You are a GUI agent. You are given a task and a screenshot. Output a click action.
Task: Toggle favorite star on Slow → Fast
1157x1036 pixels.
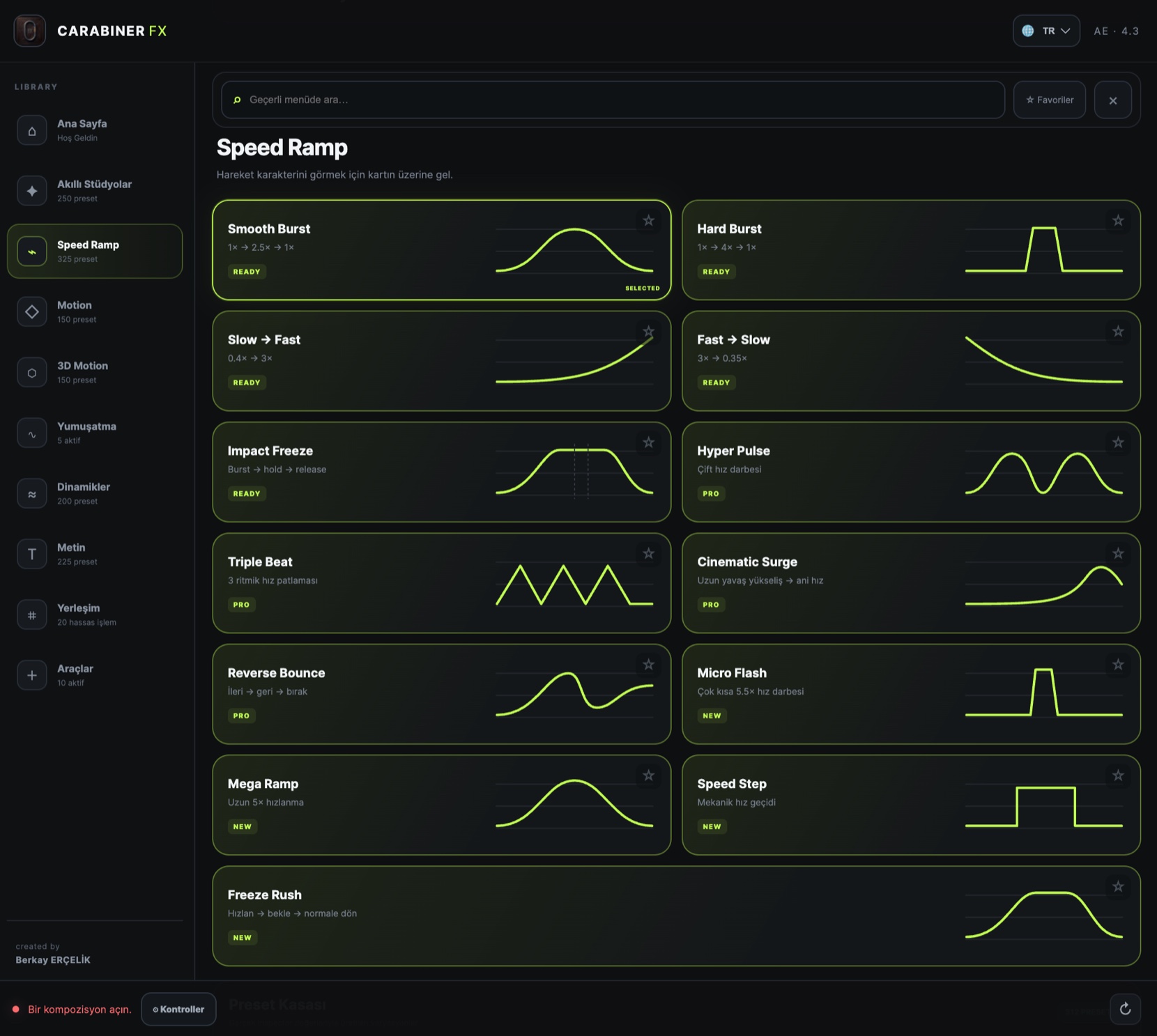[649, 332]
